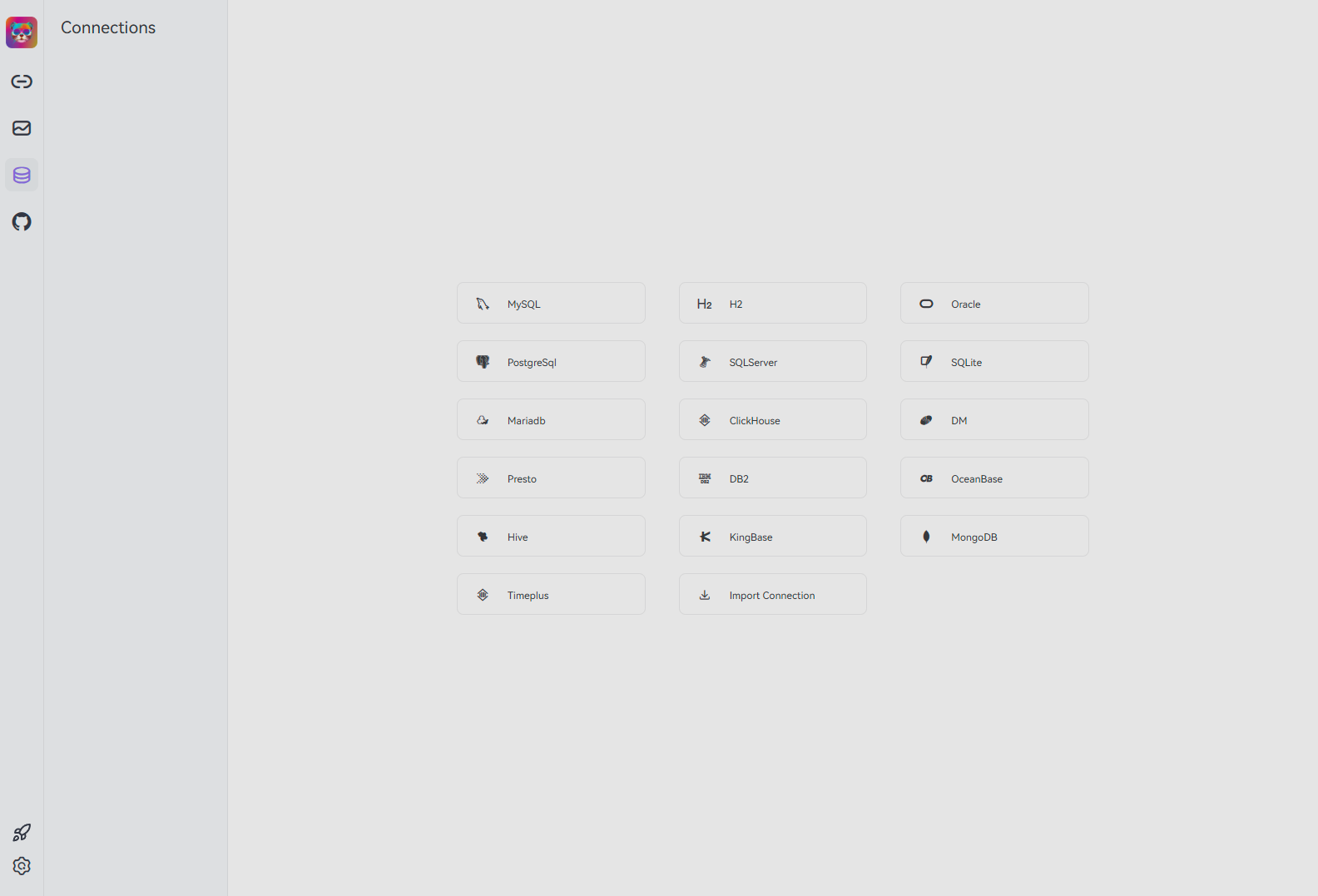Click the IBM DB2 icon
The image size is (1318, 896).
click(x=705, y=478)
